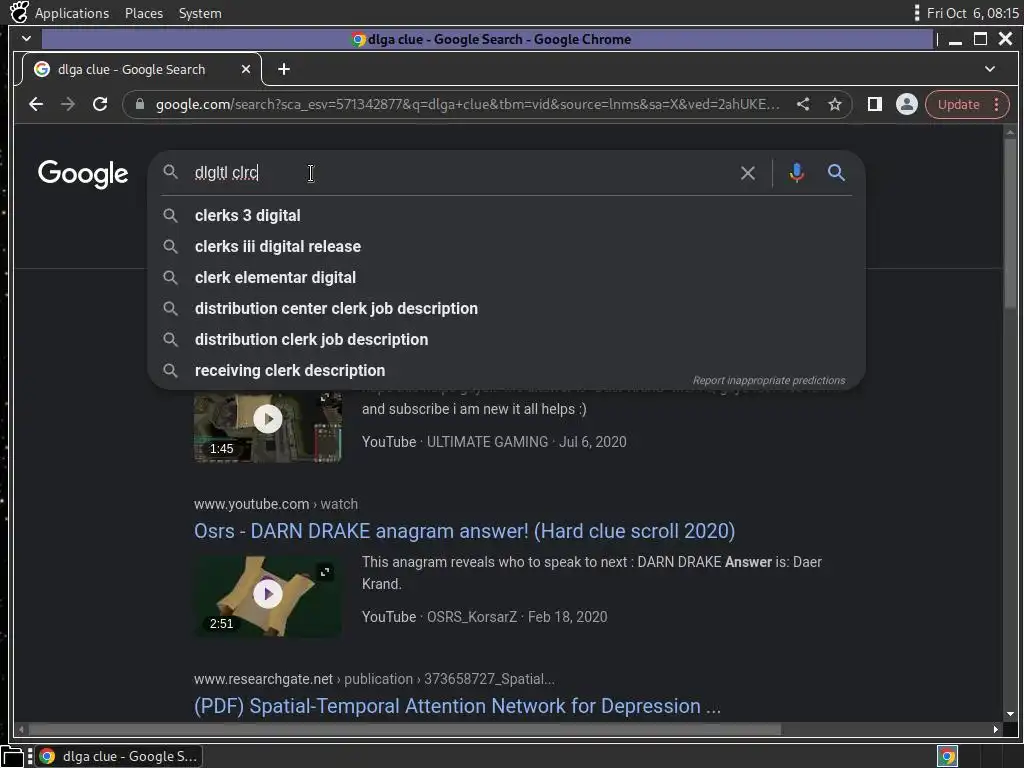
Task: Click the search icon beside 'clerks 3 digital'
Action: (x=170, y=216)
